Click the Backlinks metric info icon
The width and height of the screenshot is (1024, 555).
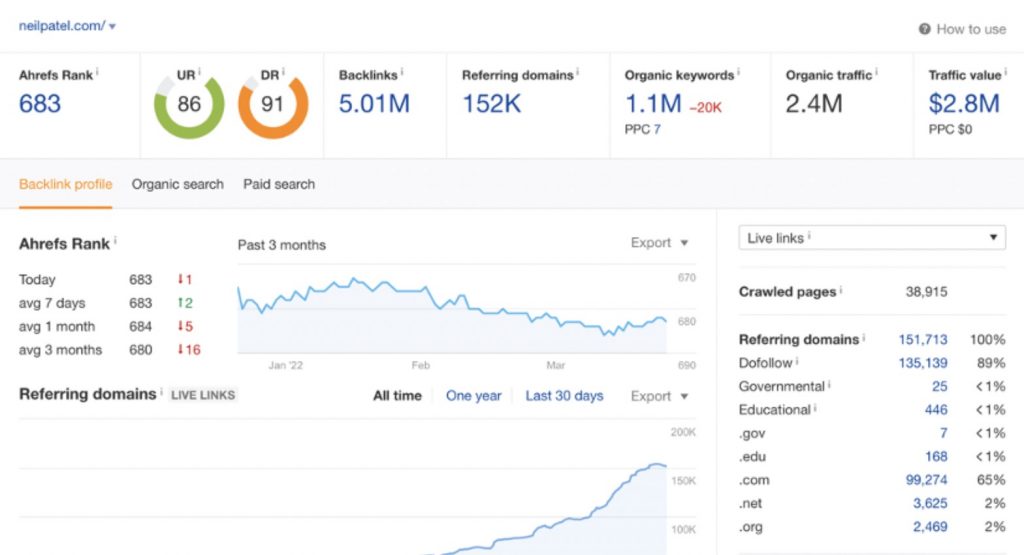402,71
